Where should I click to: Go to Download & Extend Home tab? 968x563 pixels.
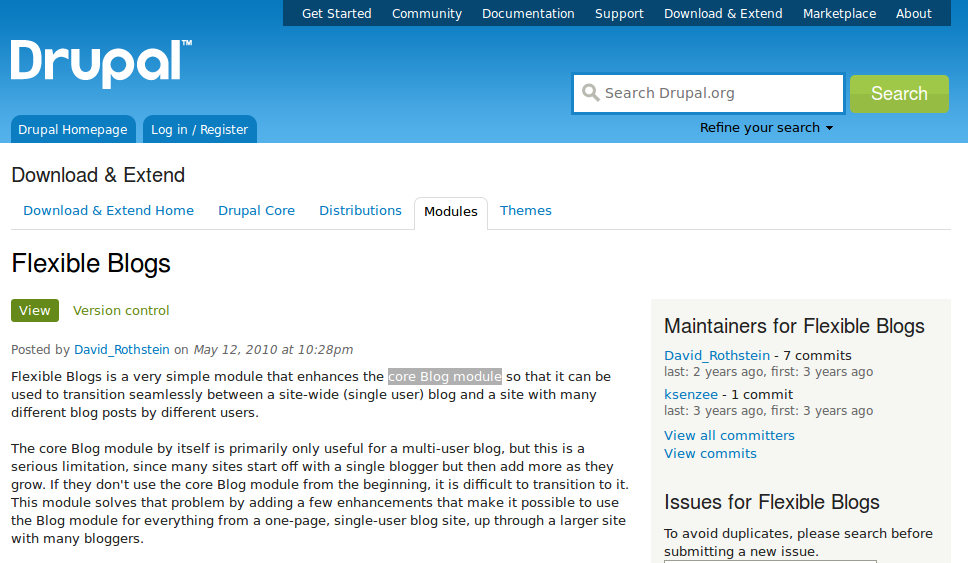pyautogui.click(x=109, y=211)
